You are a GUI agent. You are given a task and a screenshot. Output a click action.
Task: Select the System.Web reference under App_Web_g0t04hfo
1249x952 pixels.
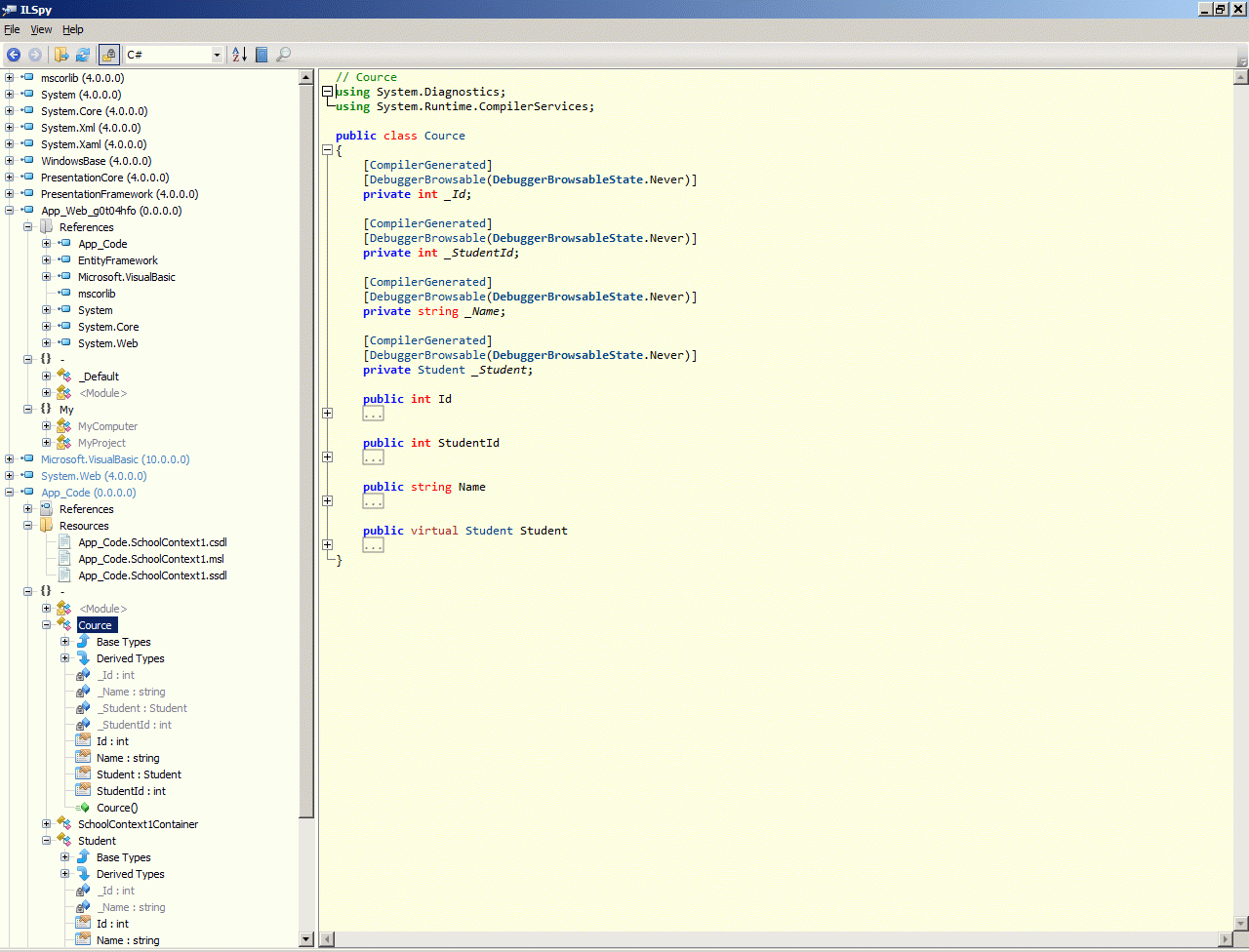[x=107, y=343]
